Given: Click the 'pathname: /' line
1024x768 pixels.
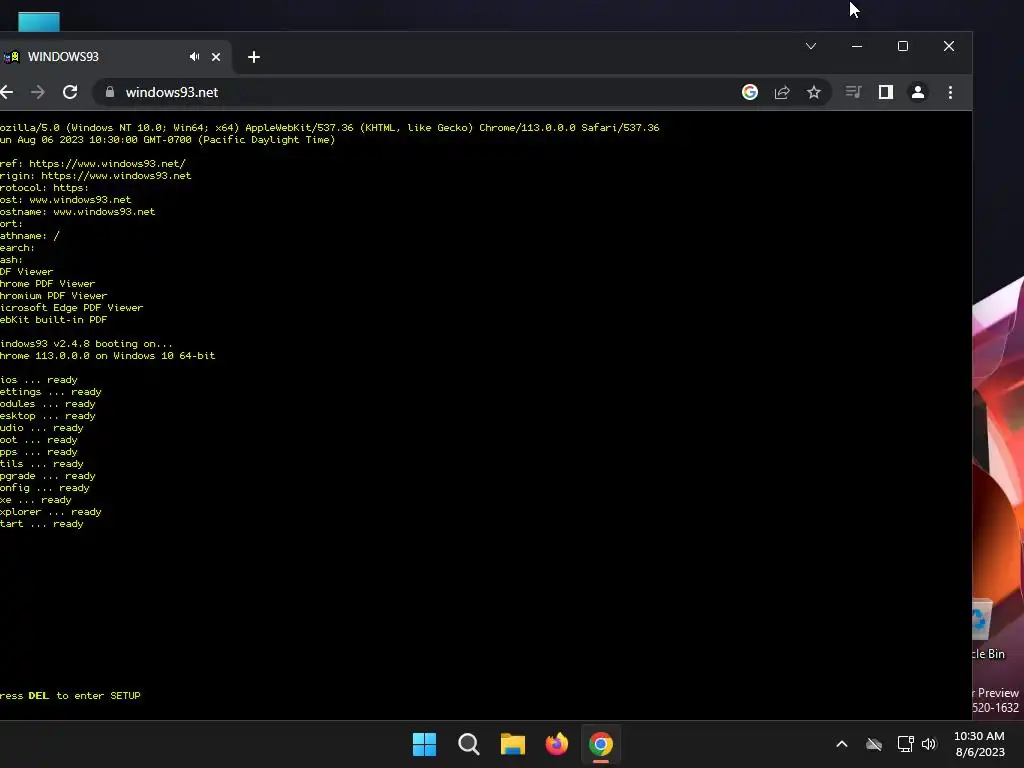Looking at the screenshot, I should 29,236.
